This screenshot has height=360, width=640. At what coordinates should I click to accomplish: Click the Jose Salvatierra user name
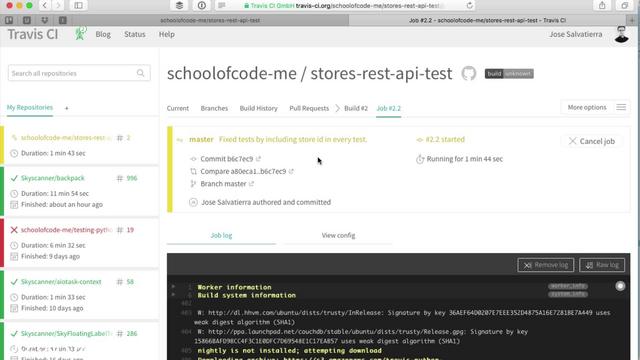click(x=576, y=34)
